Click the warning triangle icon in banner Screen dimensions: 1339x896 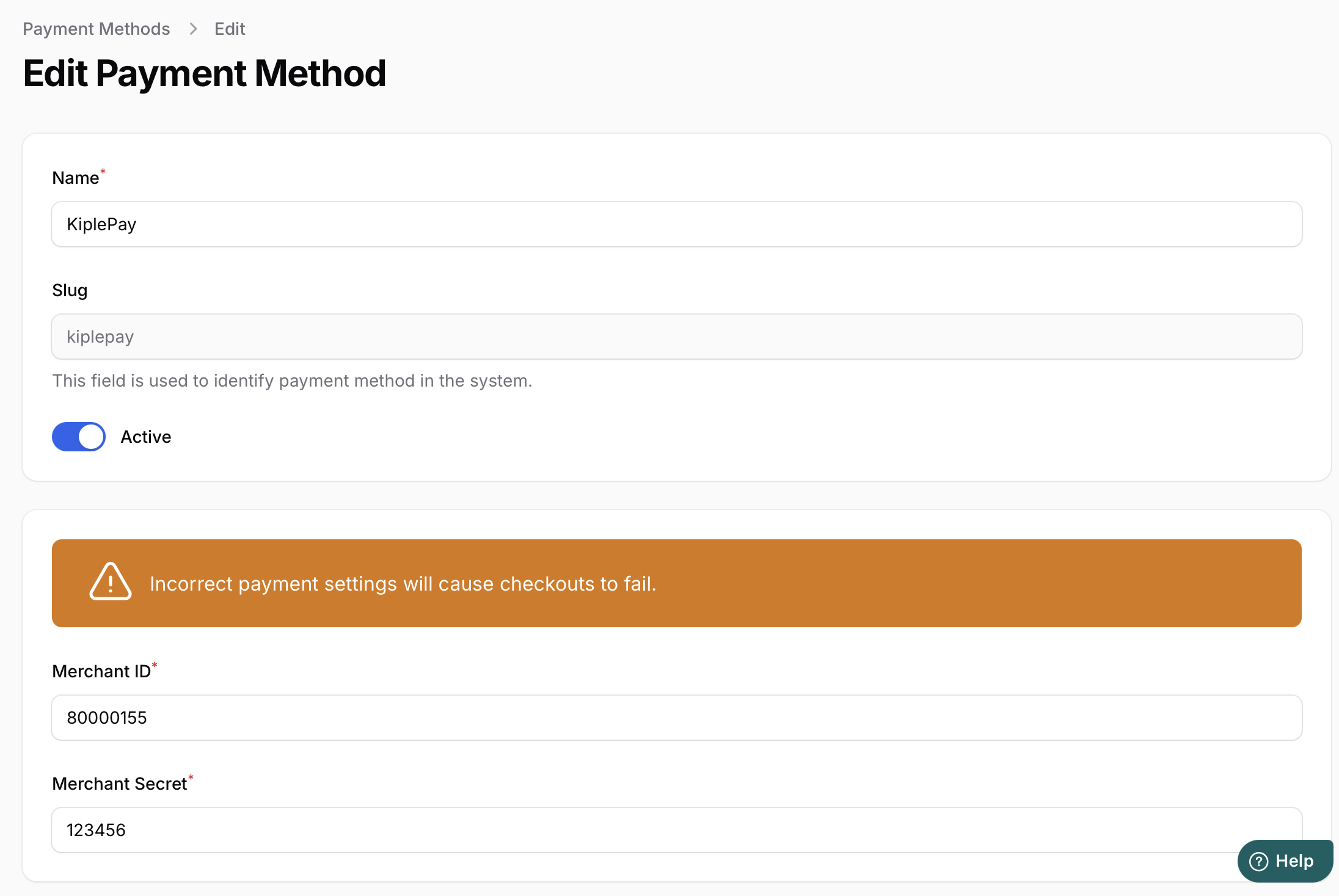[x=110, y=582]
